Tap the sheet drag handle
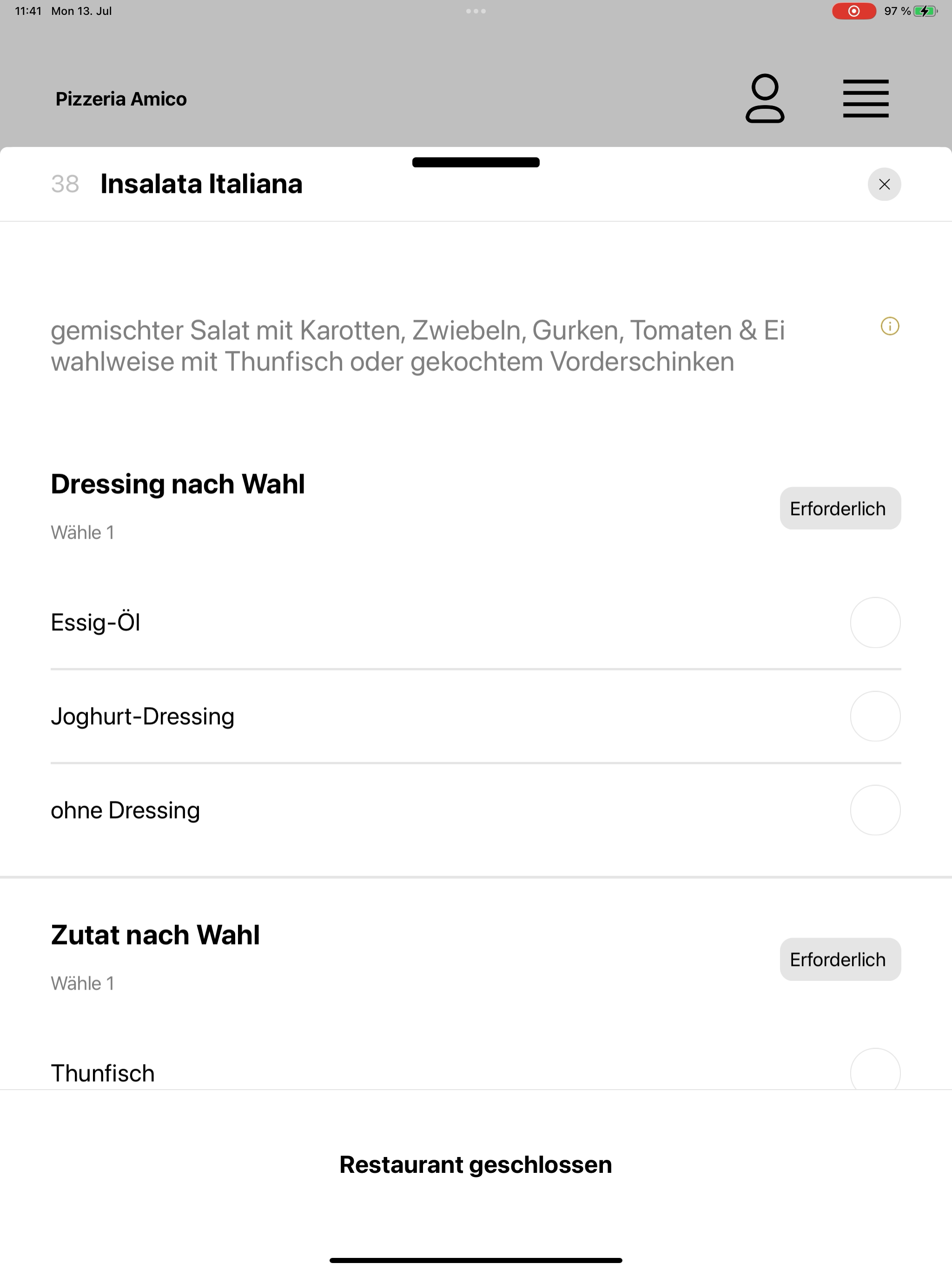This screenshot has height=1270, width=952. click(x=476, y=162)
